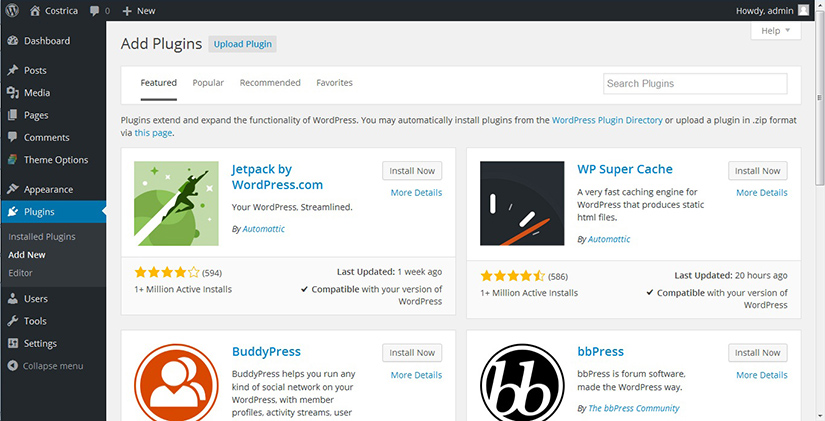
Task: Click the admin user avatar icon
Action: (x=804, y=10)
